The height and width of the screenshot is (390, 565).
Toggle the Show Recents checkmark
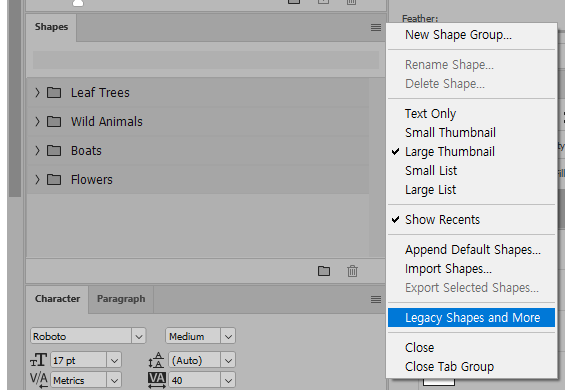pyautogui.click(x=471, y=220)
